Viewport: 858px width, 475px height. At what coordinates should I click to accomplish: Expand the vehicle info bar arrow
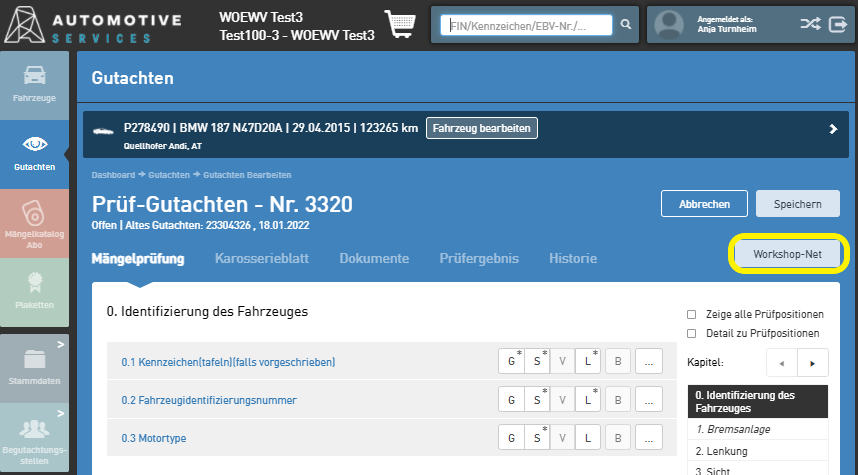(833, 129)
